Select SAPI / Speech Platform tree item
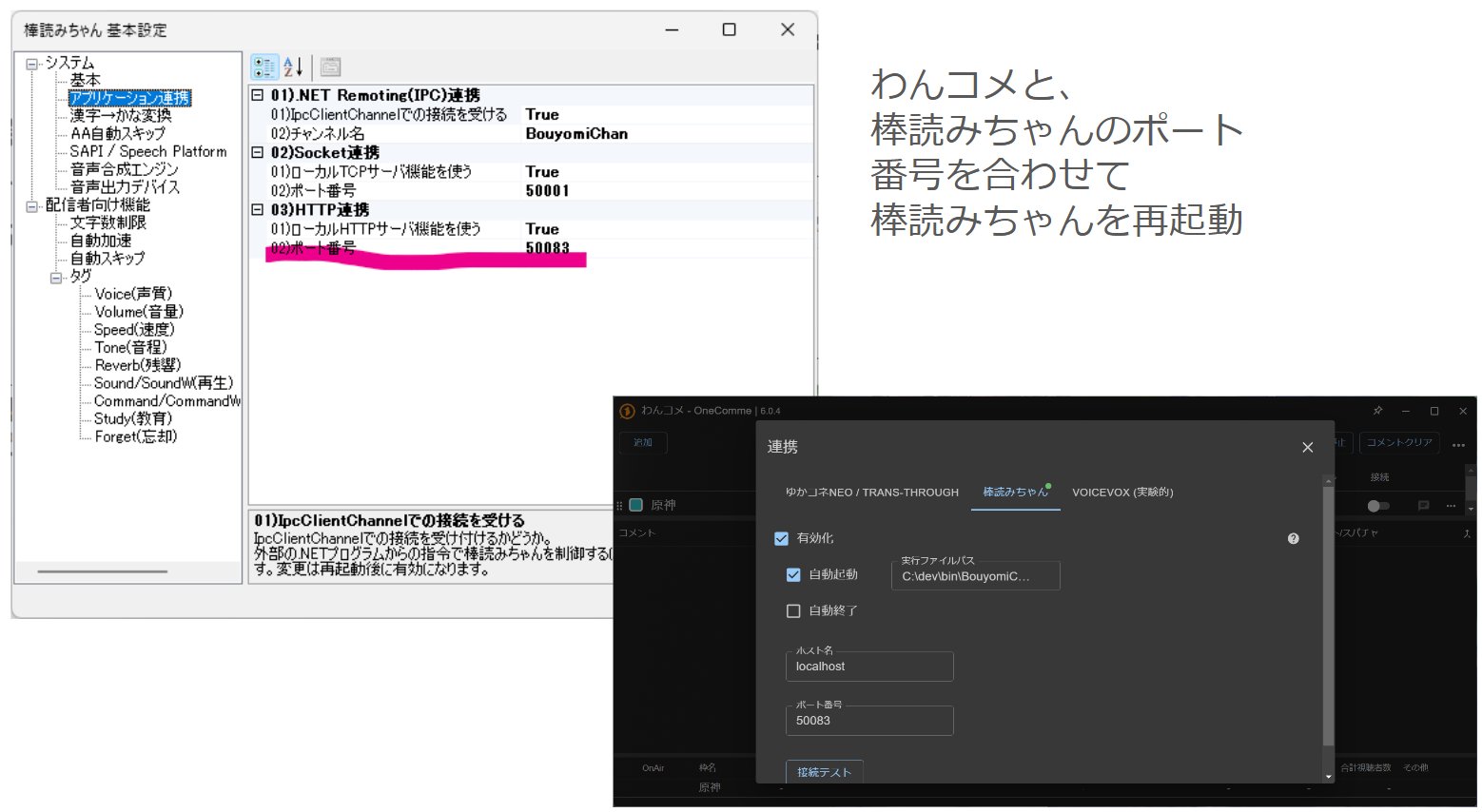 coord(148,151)
